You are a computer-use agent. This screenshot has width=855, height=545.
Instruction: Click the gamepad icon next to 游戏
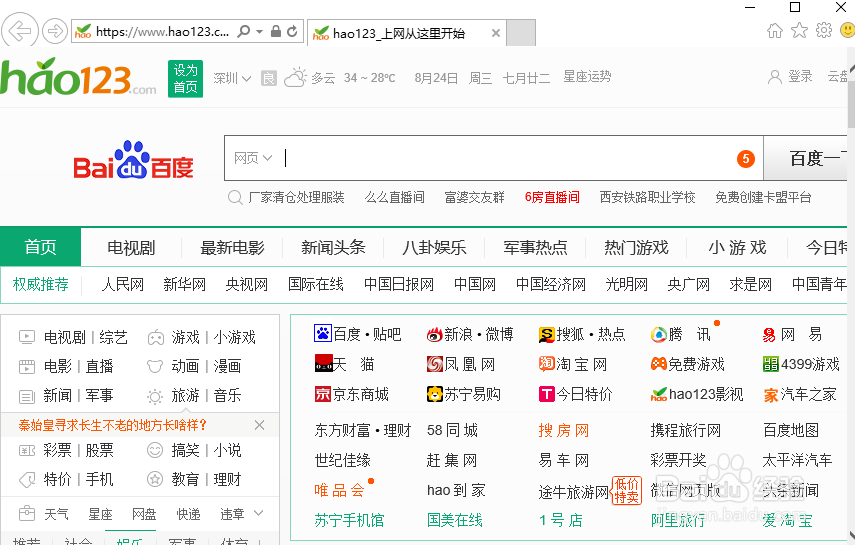click(155, 338)
